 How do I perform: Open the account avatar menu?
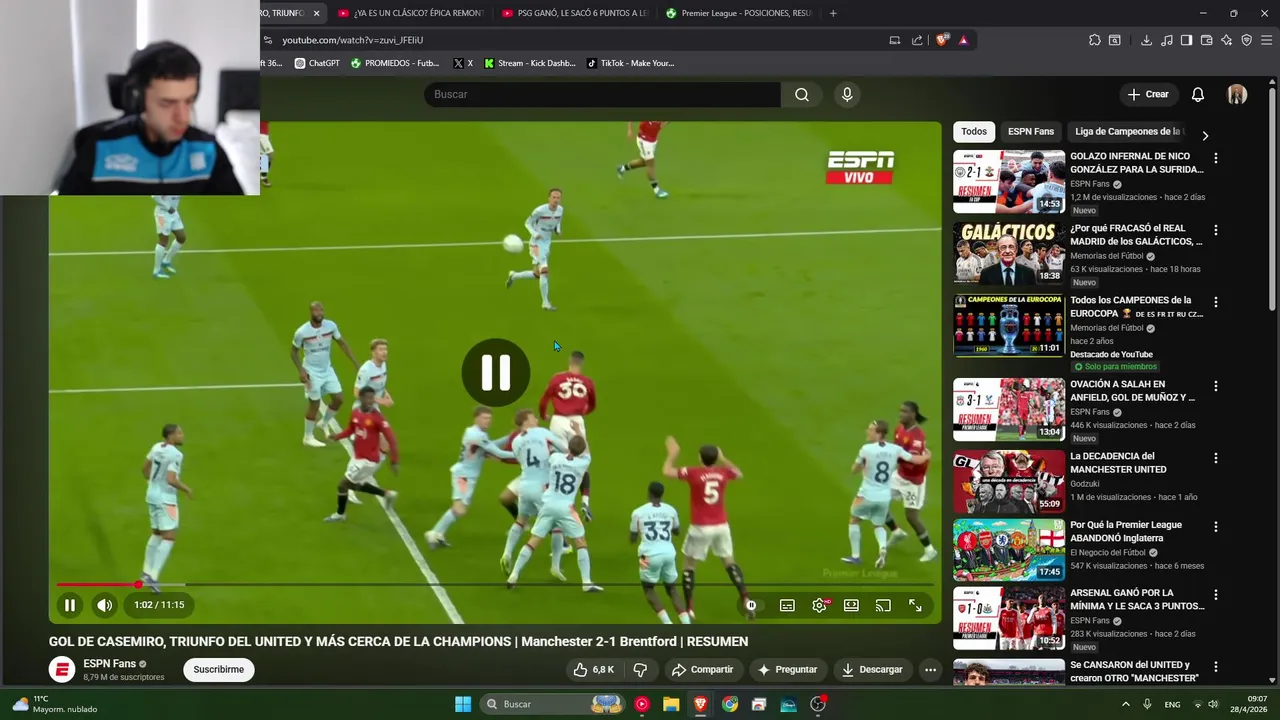(x=1237, y=94)
